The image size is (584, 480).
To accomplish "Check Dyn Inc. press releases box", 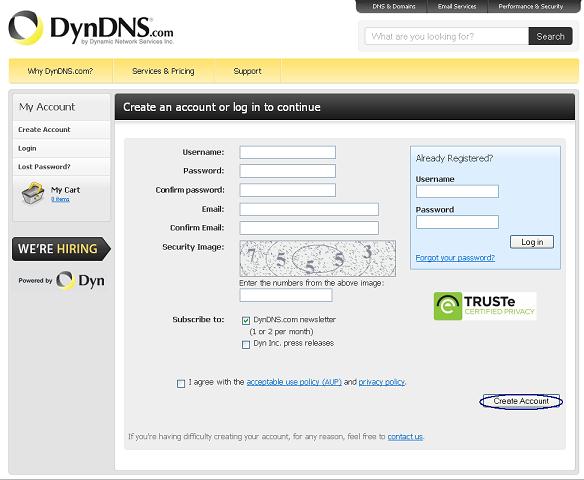I will [x=246, y=344].
